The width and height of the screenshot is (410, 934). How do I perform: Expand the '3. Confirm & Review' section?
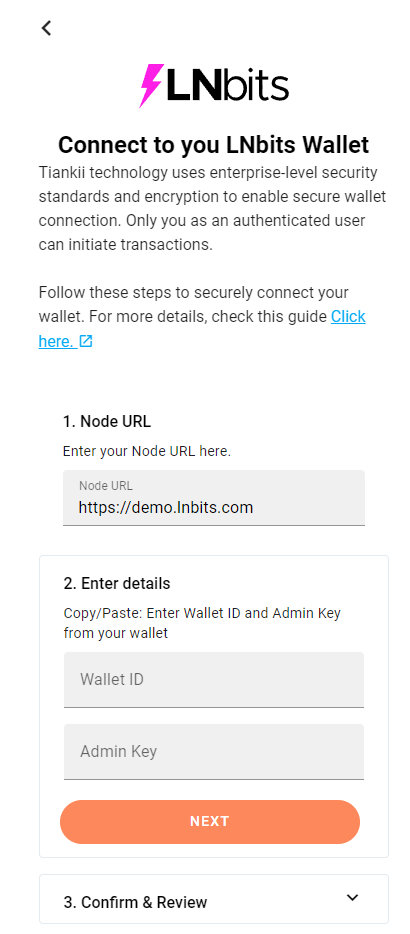click(x=214, y=899)
